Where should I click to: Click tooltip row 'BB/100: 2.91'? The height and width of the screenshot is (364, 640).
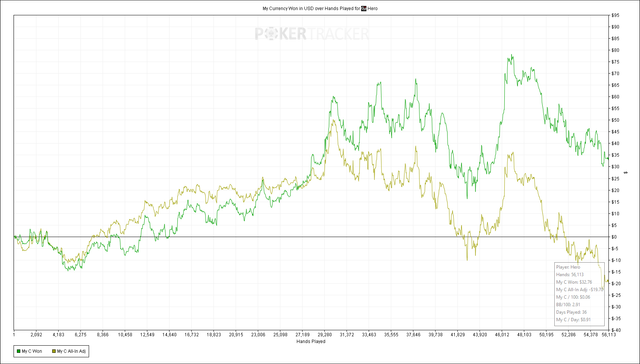pos(568,304)
